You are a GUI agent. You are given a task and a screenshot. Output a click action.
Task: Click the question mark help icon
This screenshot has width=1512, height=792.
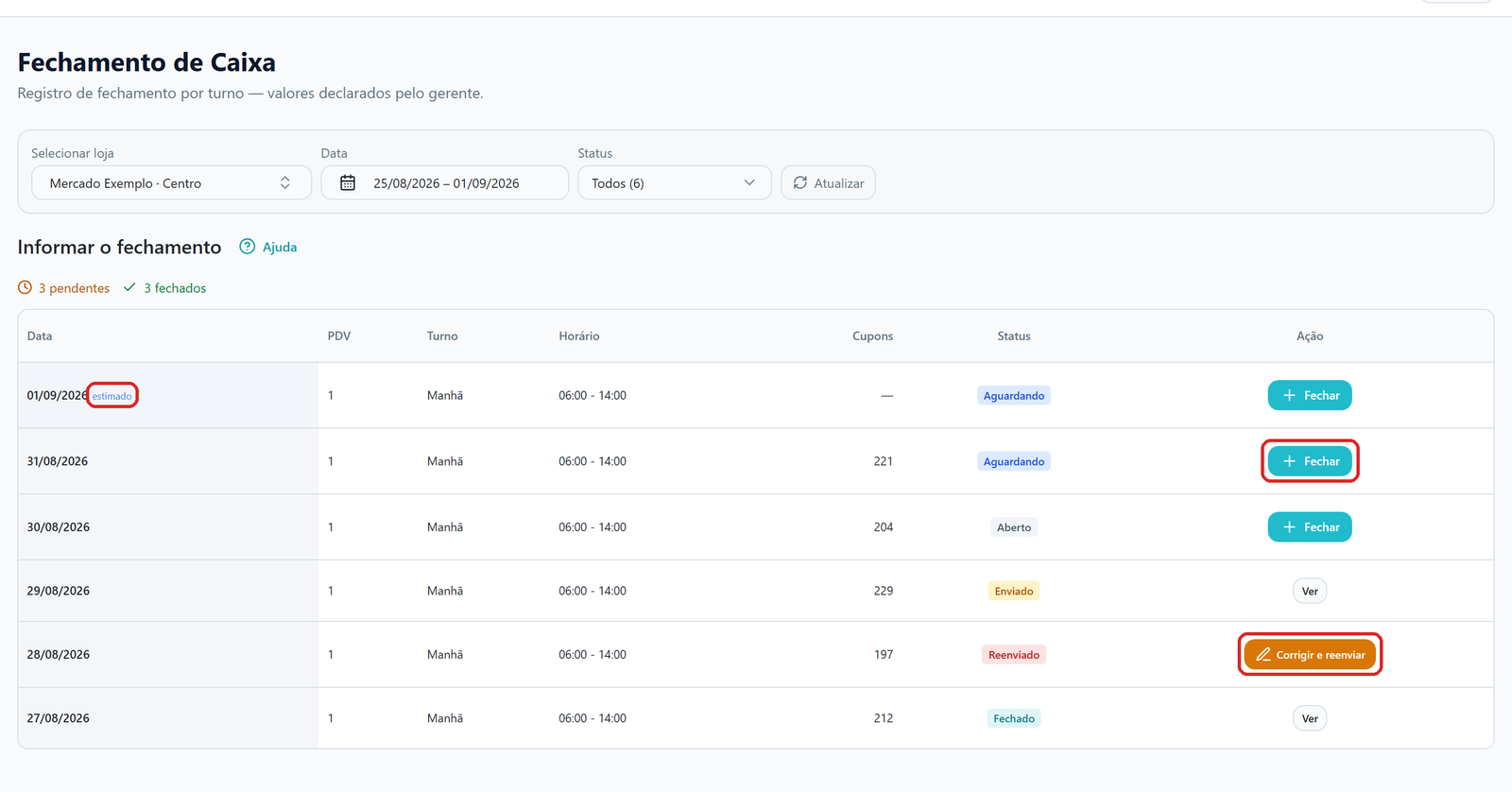248,247
